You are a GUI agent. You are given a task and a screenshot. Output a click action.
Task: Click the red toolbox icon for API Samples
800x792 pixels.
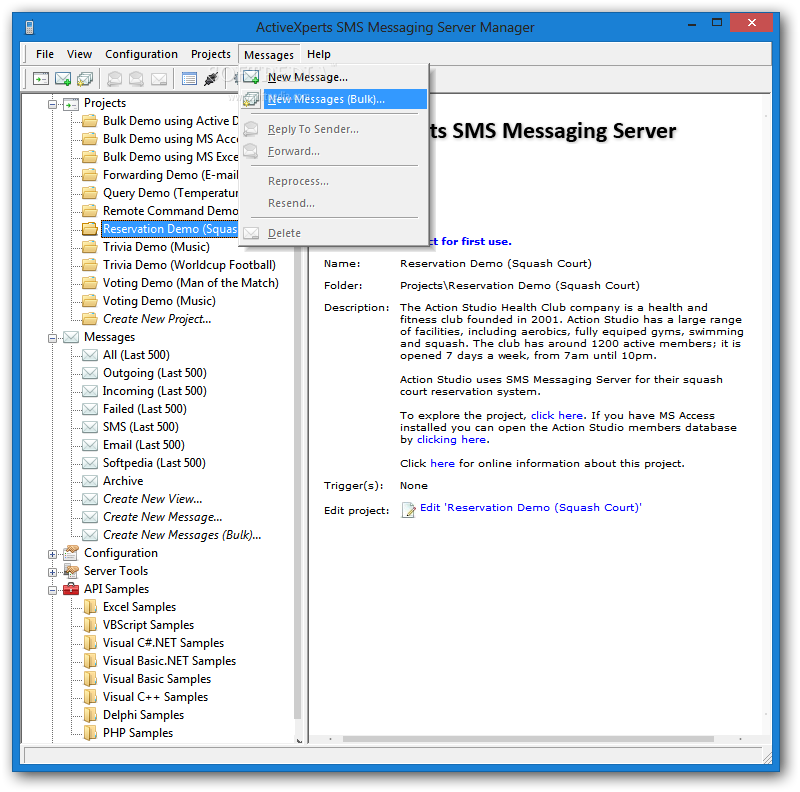[71, 589]
